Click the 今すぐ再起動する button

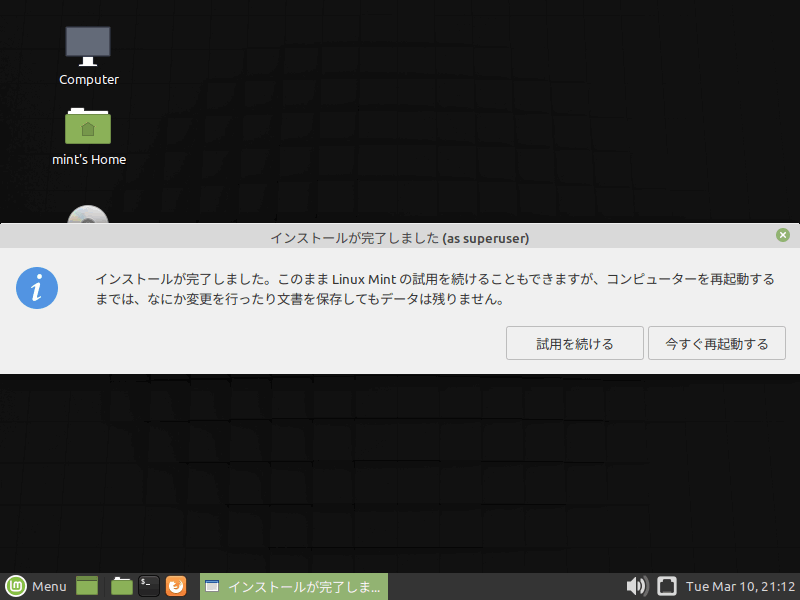717,343
